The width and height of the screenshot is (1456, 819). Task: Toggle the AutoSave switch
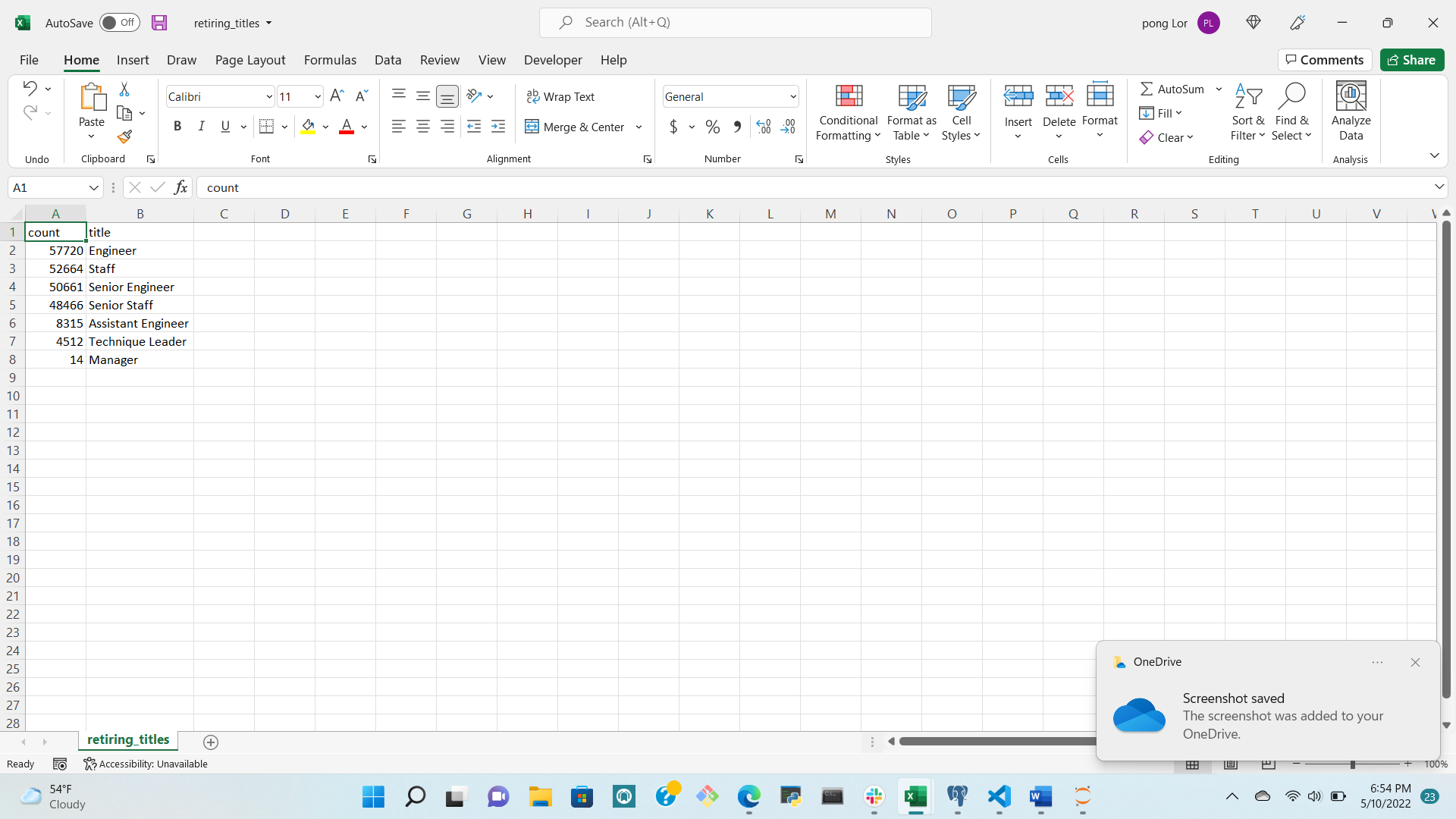point(119,23)
